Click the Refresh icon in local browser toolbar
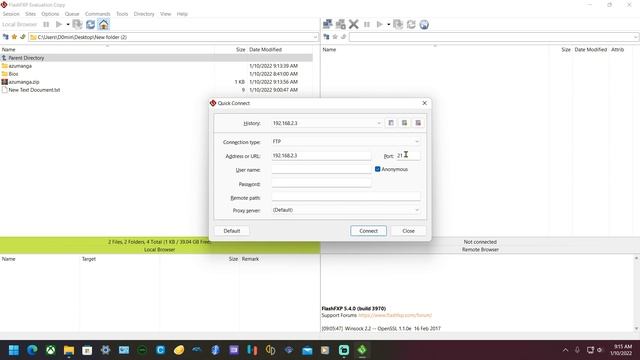640x360 pixels. pyautogui.click(x=91, y=24)
